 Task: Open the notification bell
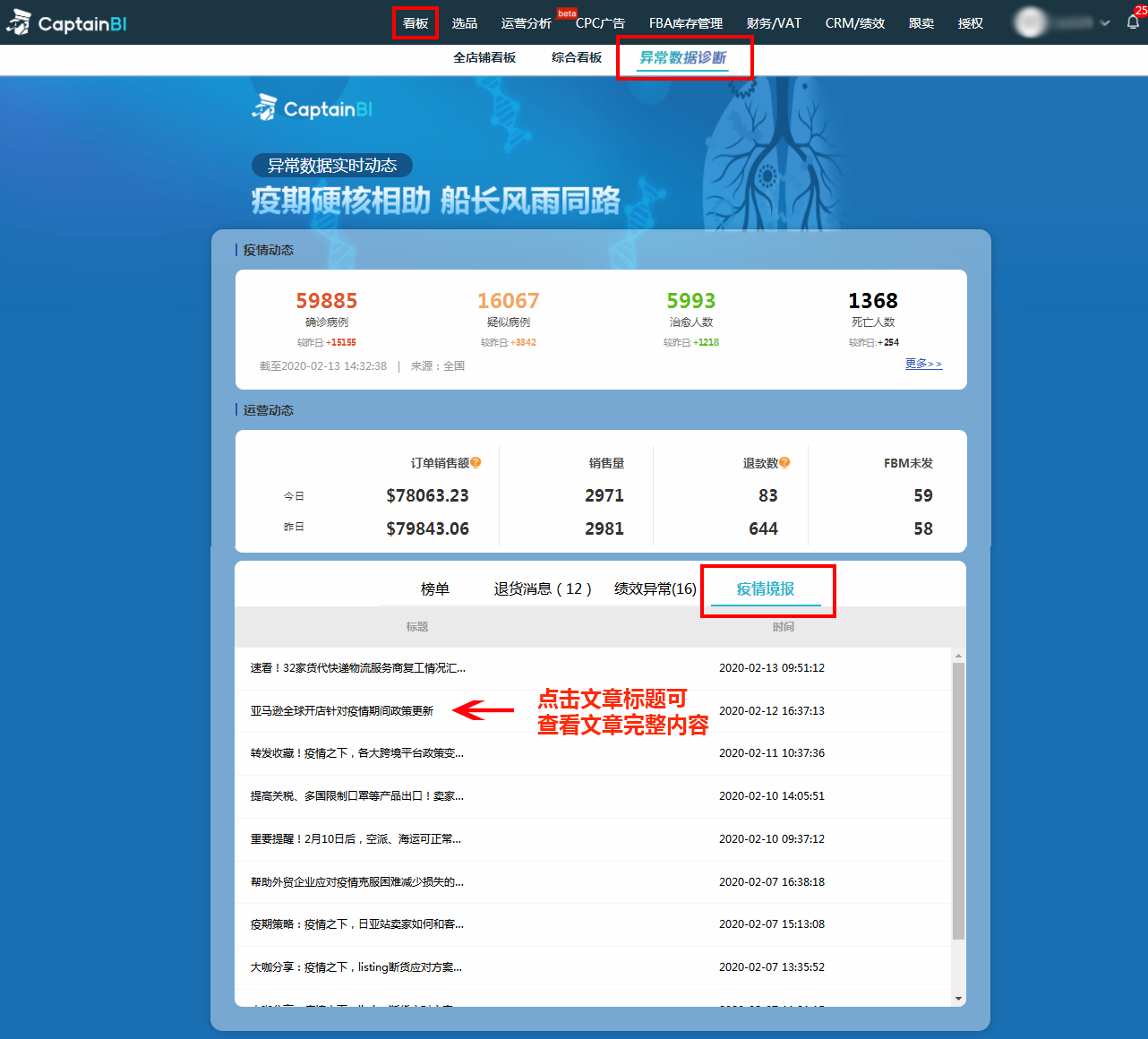[1133, 22]
